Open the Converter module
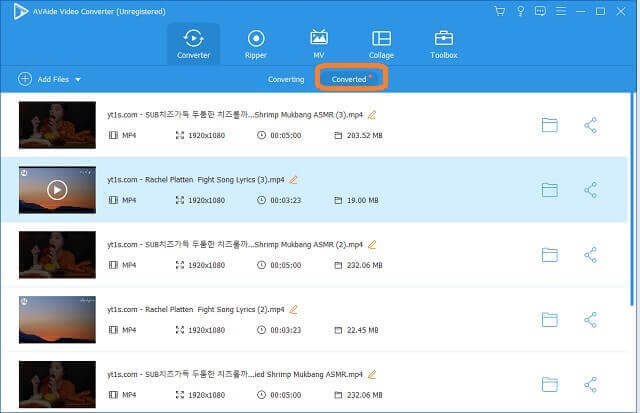The width and height of the screenshot is (640, 413). point(193,44)
